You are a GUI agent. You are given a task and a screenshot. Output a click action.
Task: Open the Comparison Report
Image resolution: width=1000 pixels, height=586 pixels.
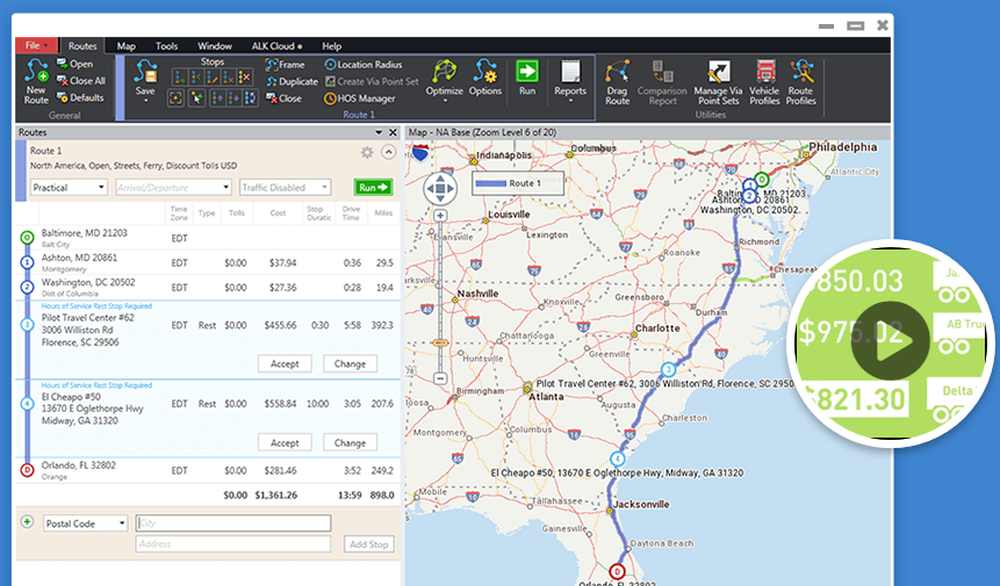(x=662, y=83)
